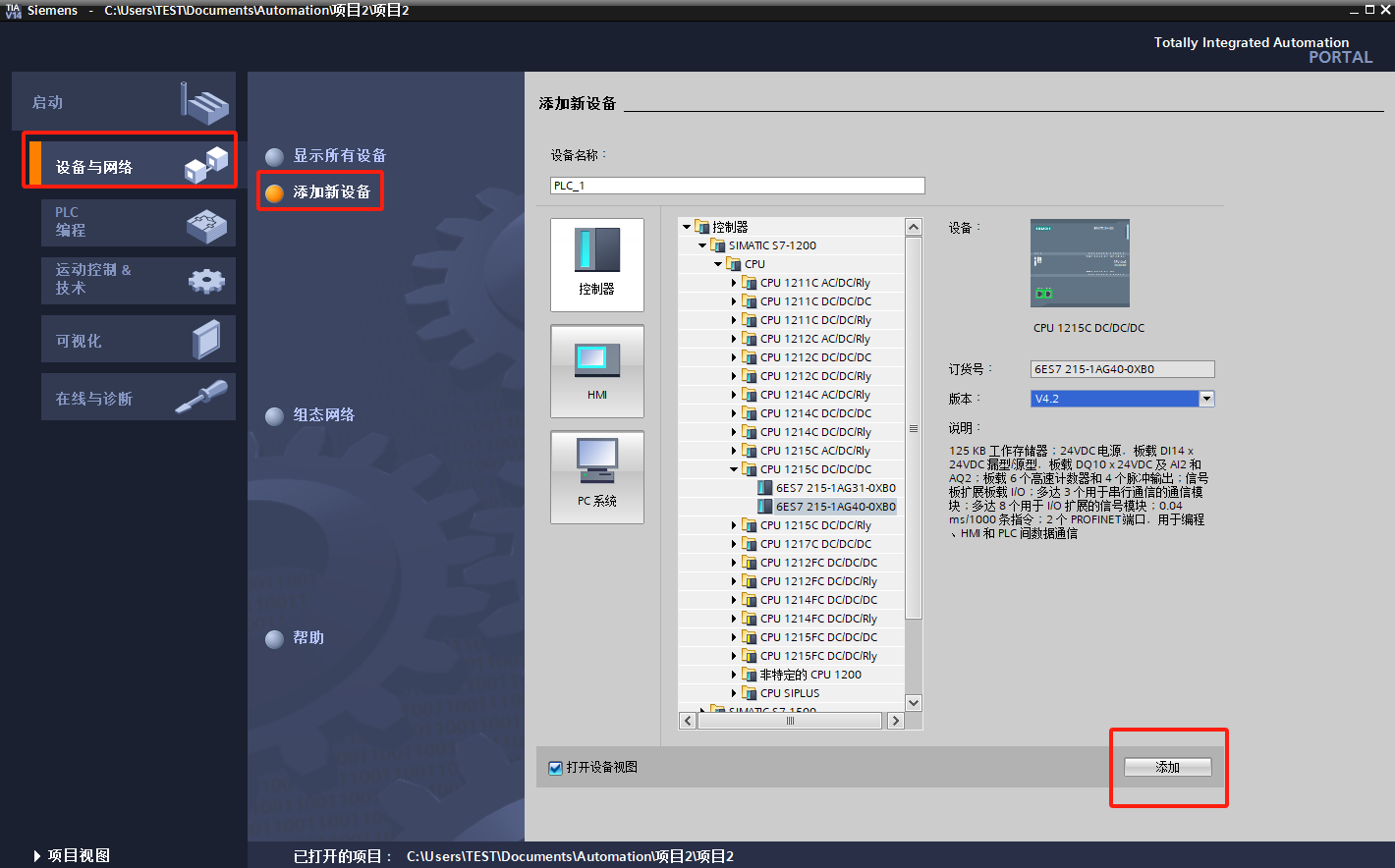Open the PLC 编程 portal tab
The width and height of the screenshot is (1395, 868).
[139, 223]
